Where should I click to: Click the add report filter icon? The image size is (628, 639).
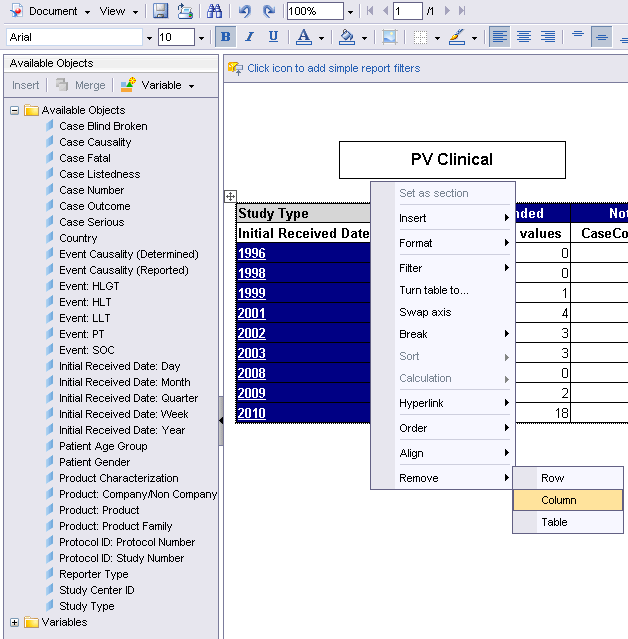[236, 68]
